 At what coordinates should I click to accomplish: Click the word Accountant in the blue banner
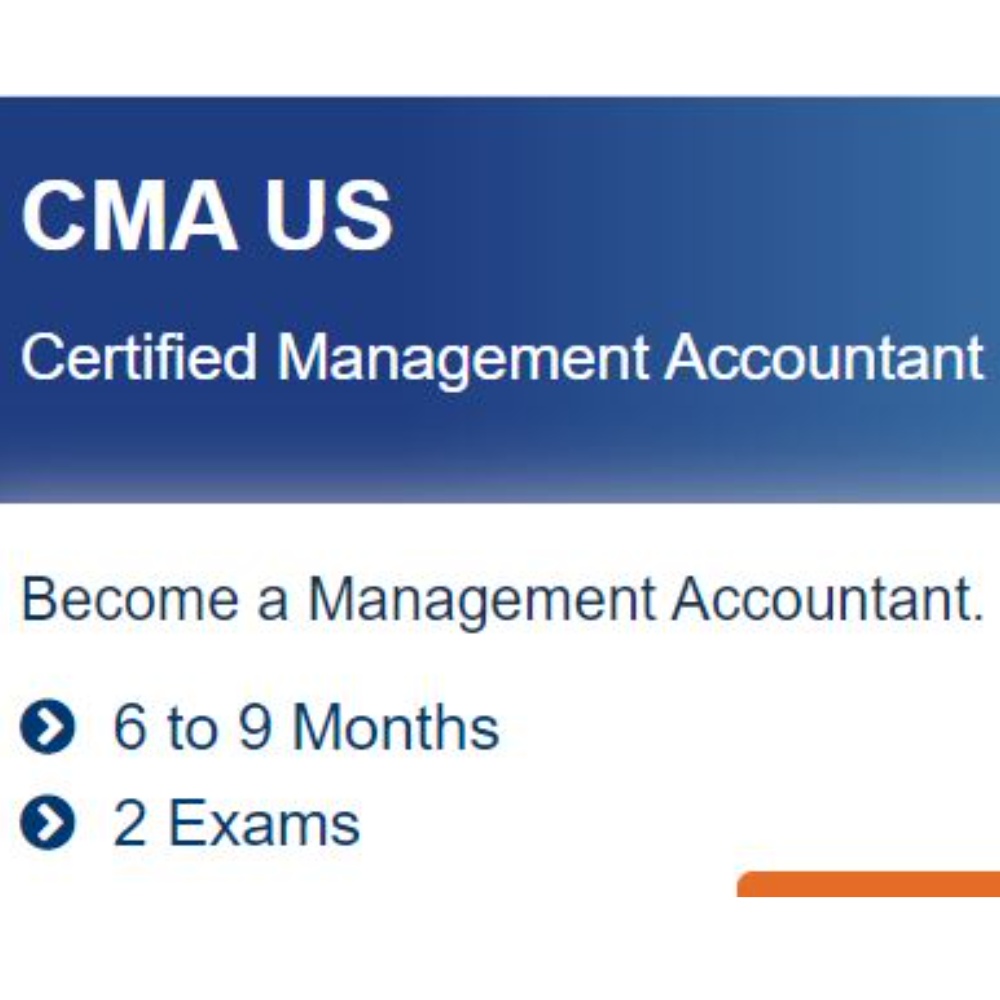[x=825, y=357]
